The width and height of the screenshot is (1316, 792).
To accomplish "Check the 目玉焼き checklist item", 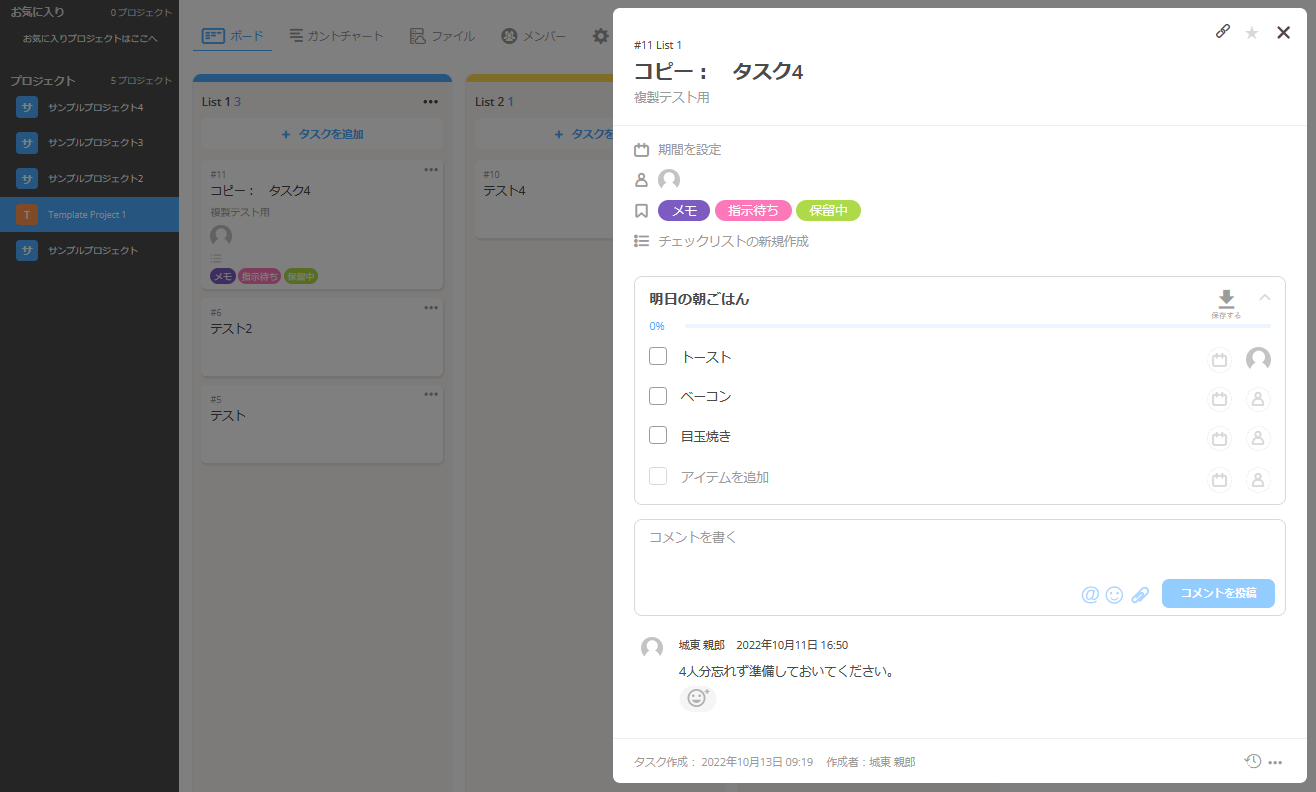I will 658,435.
